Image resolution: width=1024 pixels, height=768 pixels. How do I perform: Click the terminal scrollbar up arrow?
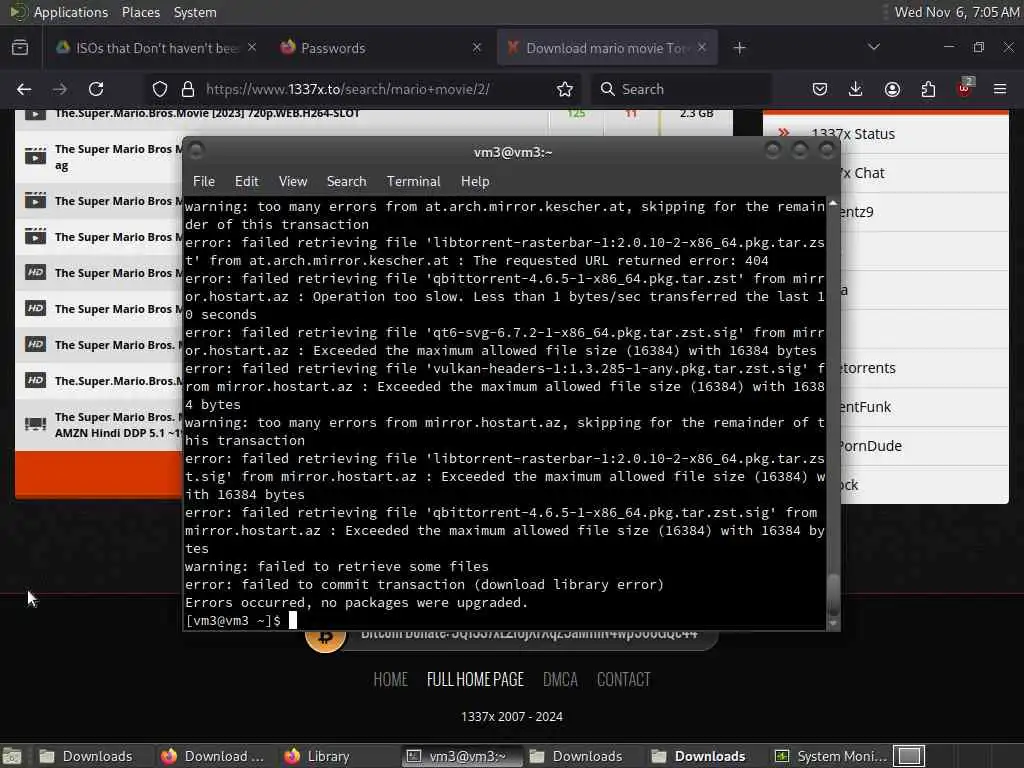[833, 204]
